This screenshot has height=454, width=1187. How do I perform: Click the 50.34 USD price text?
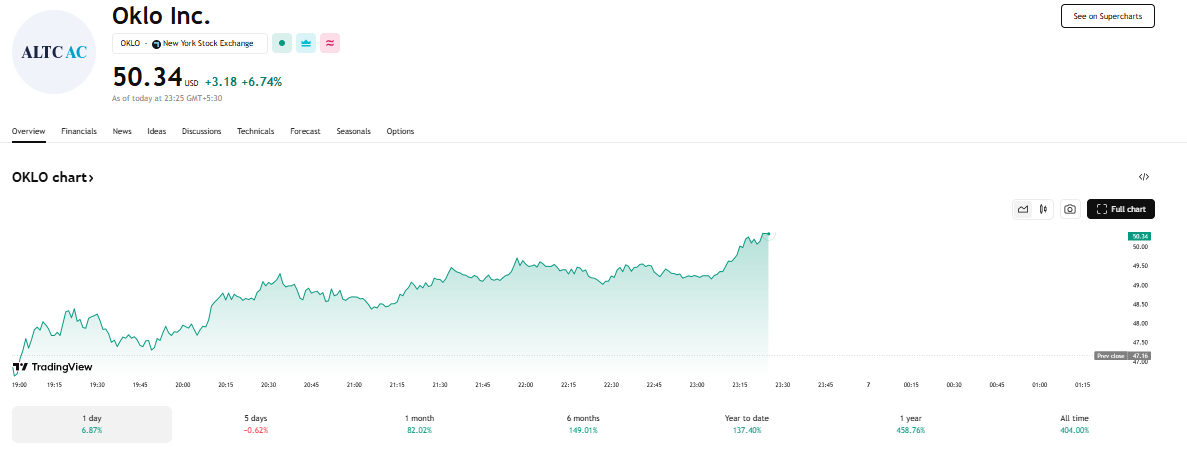click(x=155, y=78)
